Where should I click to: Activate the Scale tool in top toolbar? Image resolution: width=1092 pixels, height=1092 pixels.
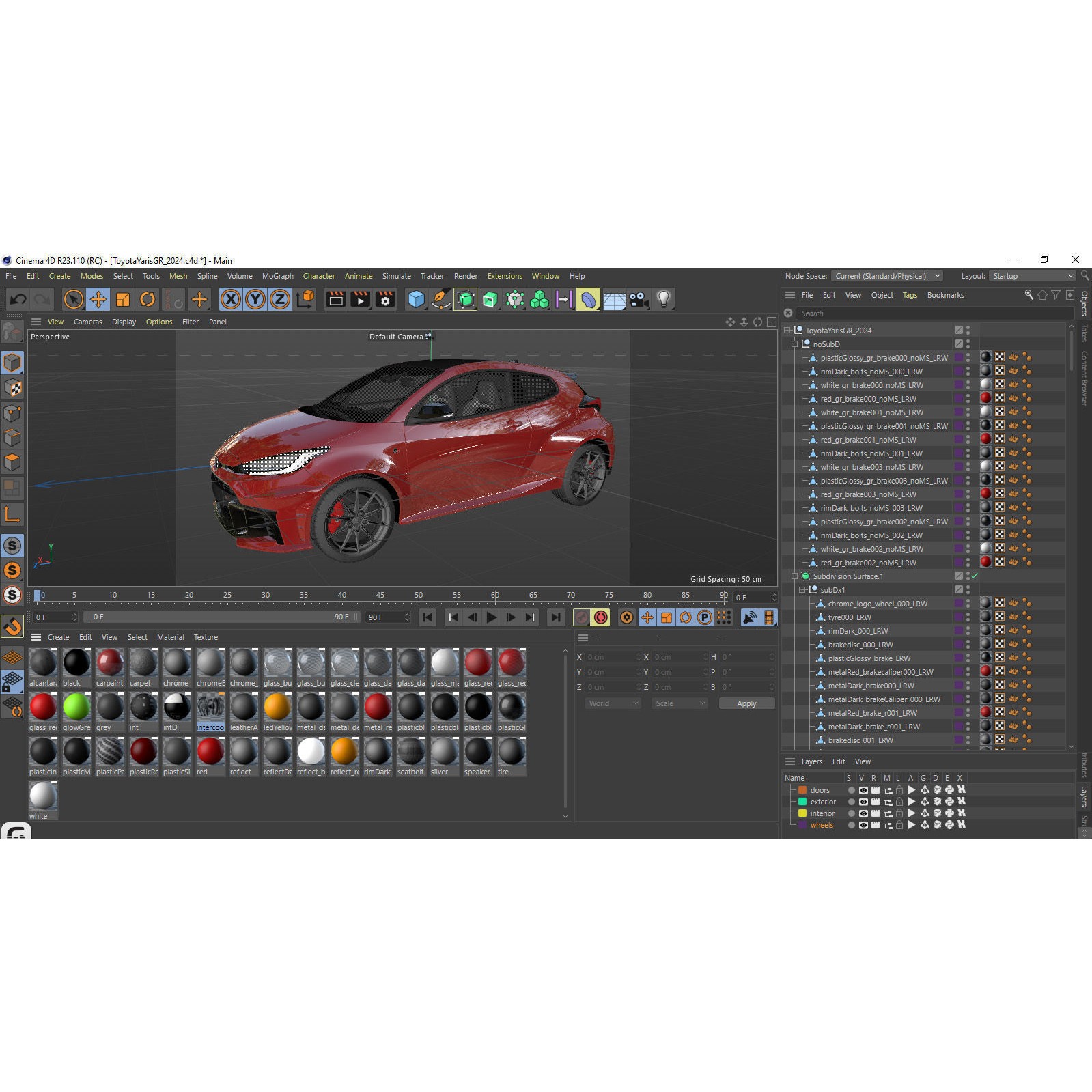point(123,299)
